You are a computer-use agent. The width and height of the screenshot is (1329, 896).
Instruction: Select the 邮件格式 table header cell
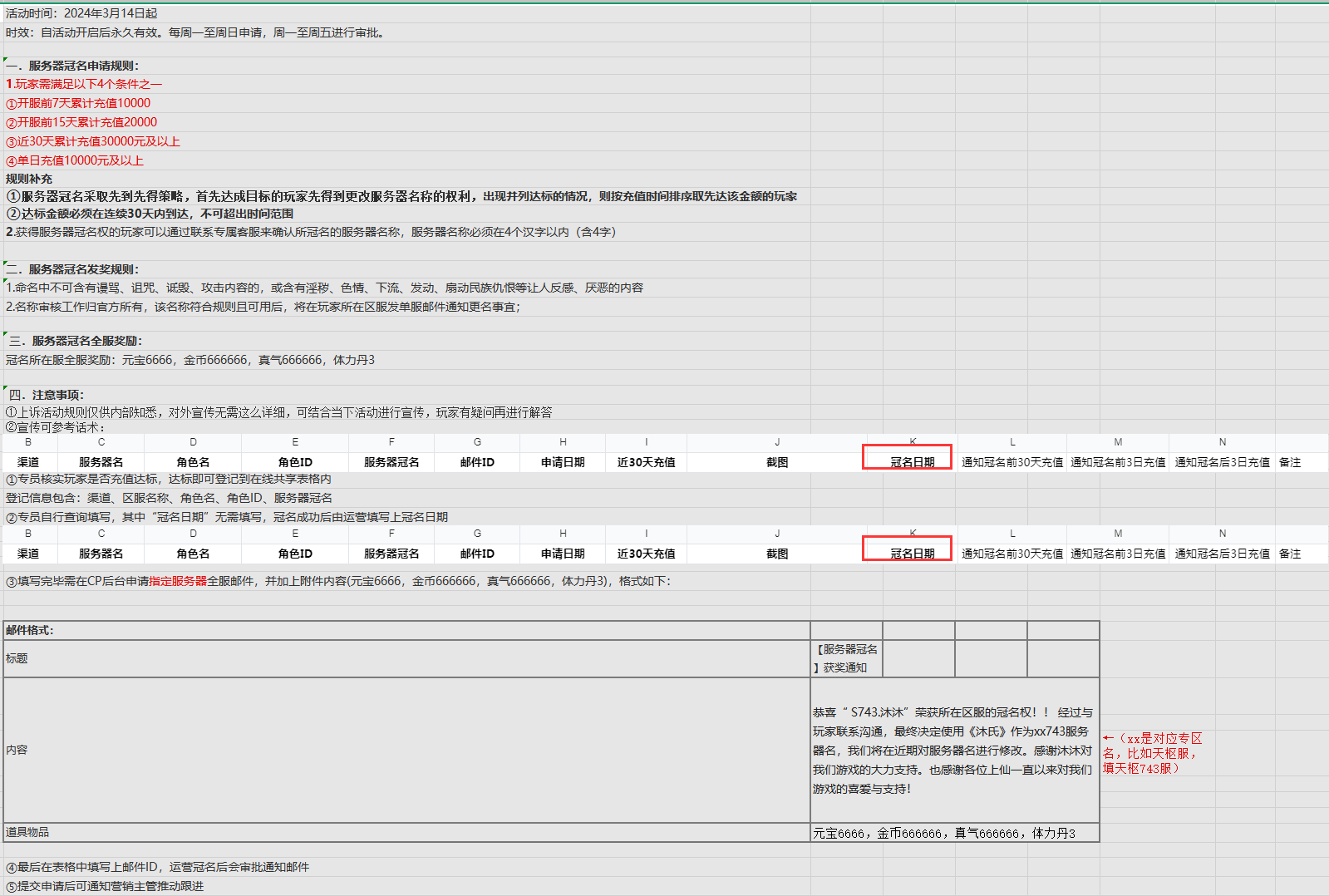coord(30,630)
